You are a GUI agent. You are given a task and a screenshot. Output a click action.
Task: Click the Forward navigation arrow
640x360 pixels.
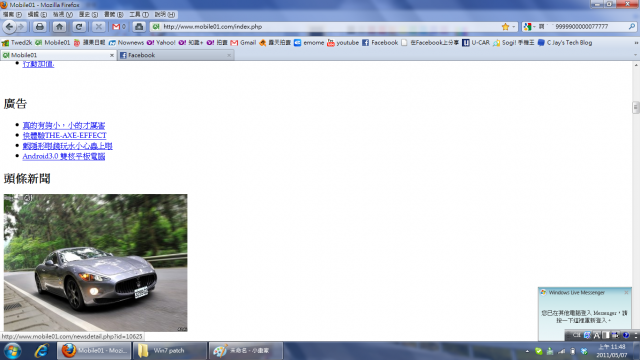[21, 27]
